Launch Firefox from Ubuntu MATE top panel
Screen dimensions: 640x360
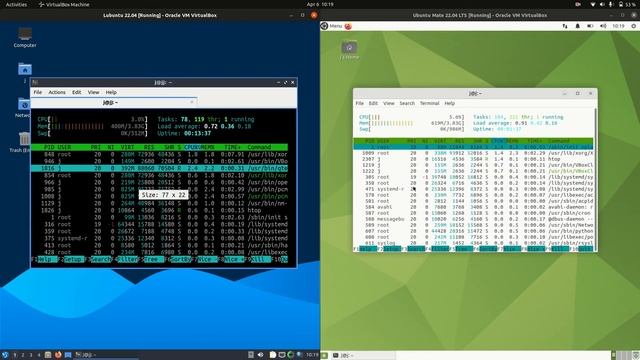348,26
